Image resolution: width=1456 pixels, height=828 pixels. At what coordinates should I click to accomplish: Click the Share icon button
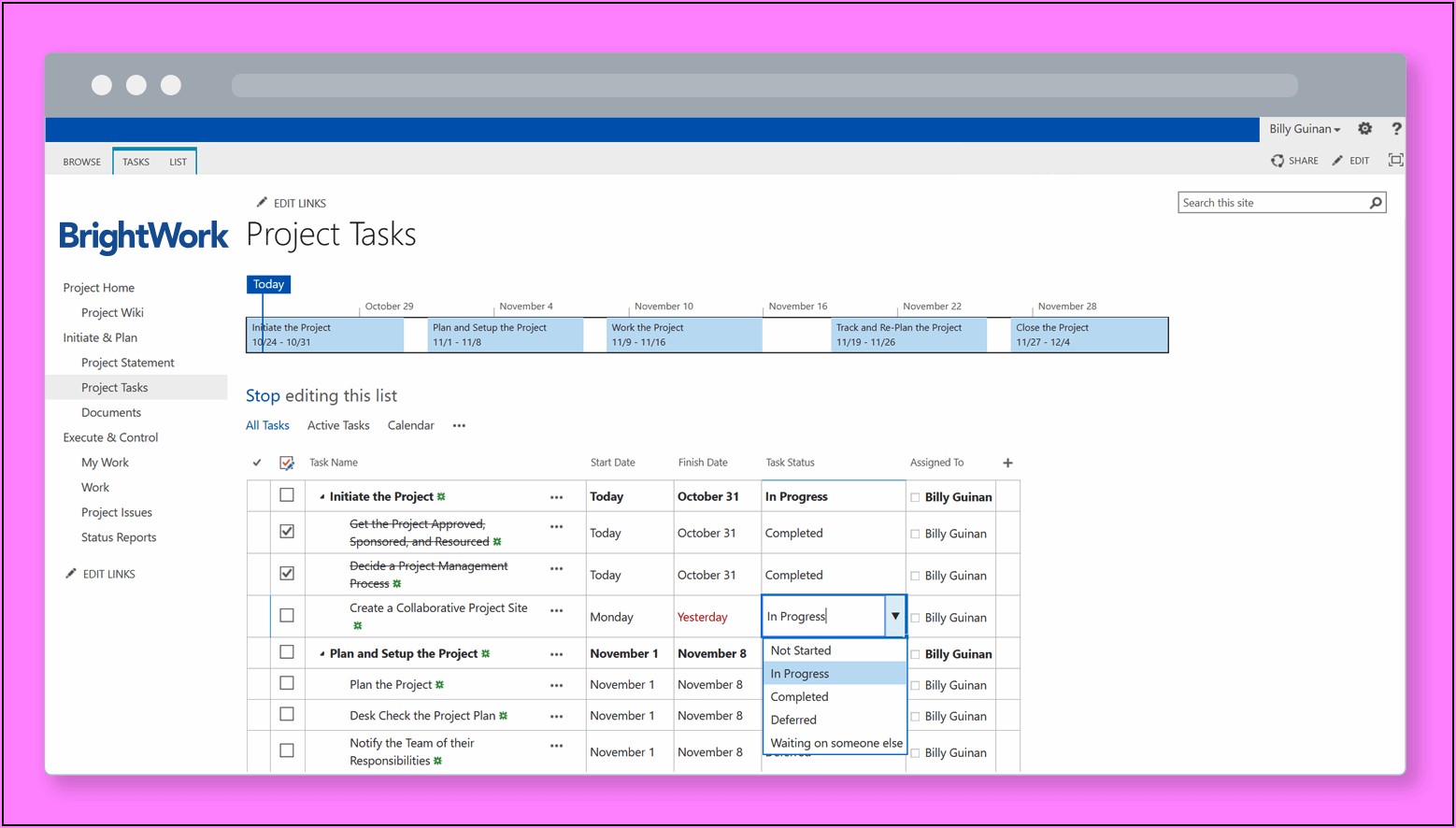(1278, 161)
